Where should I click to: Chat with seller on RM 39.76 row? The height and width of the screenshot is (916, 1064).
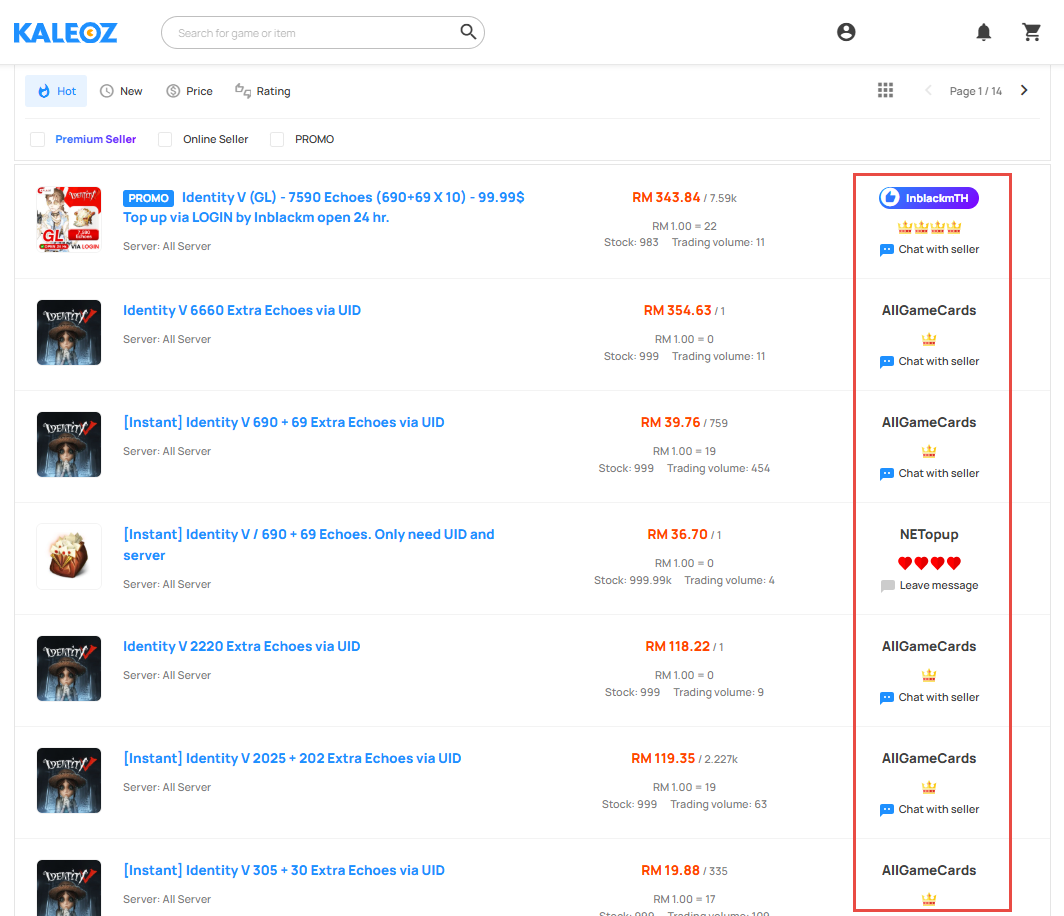coord(929,474)
